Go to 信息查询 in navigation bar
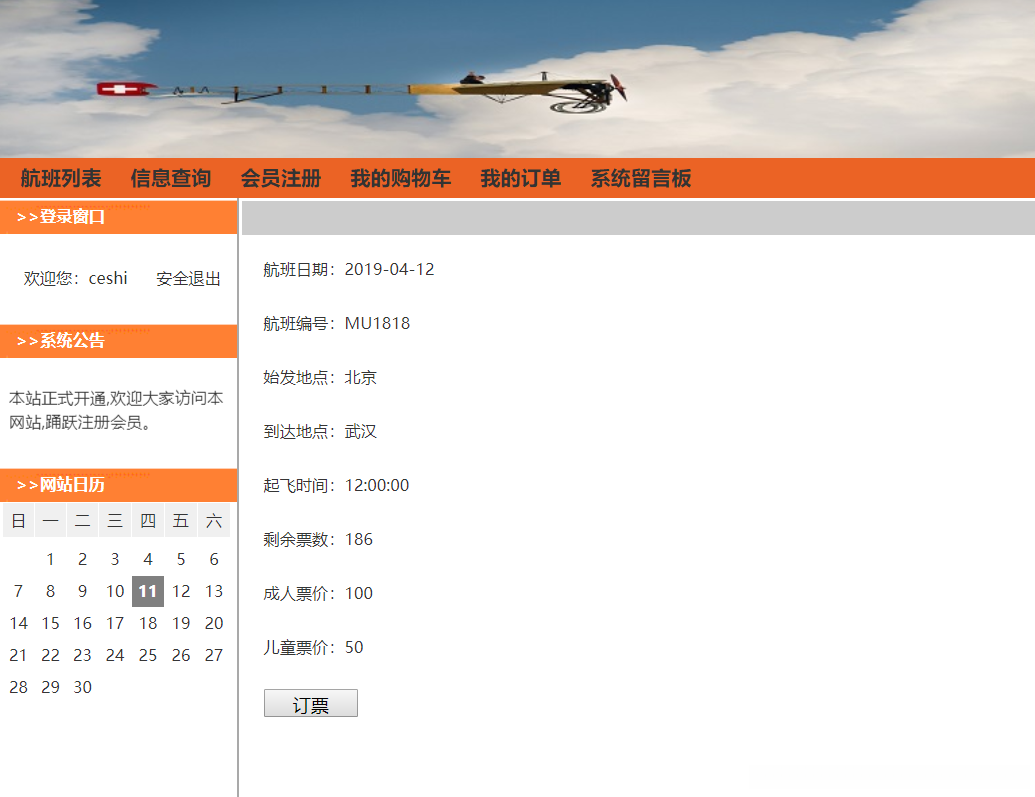Screen dimensions: 1035x797 170,178
